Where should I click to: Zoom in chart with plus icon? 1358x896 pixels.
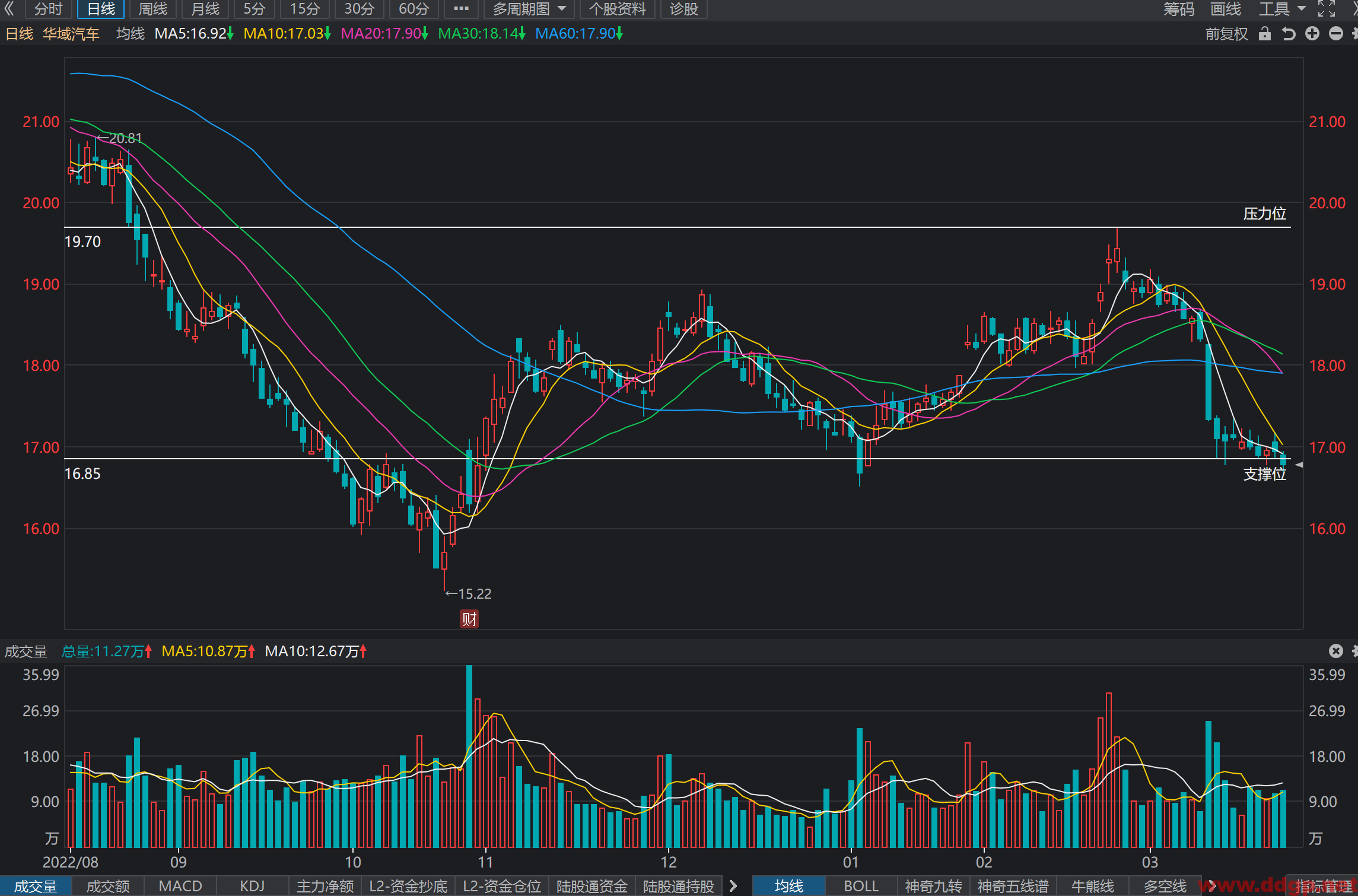point(1312,34)
